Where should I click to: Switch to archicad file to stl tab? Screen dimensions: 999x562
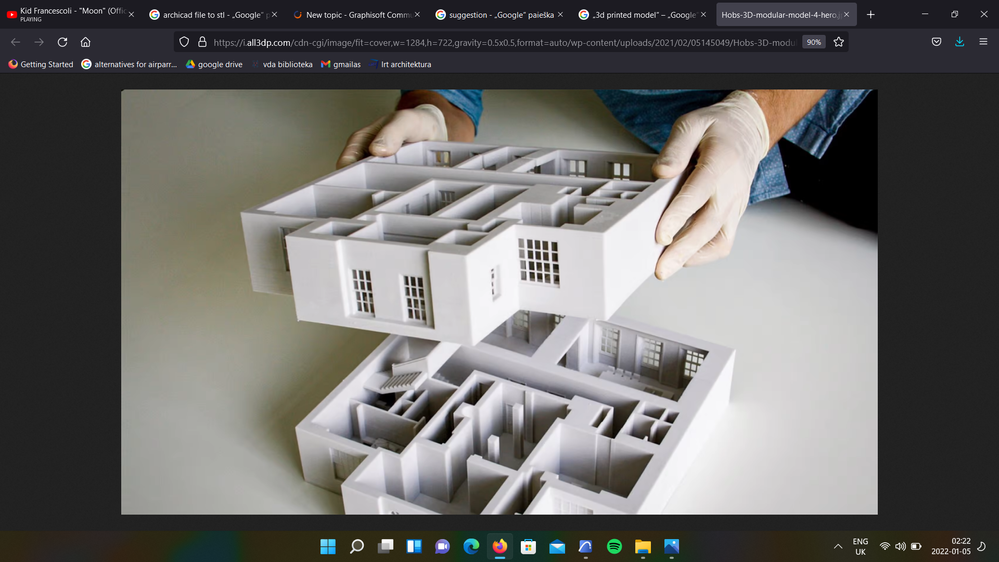click(x=213, y=14)
